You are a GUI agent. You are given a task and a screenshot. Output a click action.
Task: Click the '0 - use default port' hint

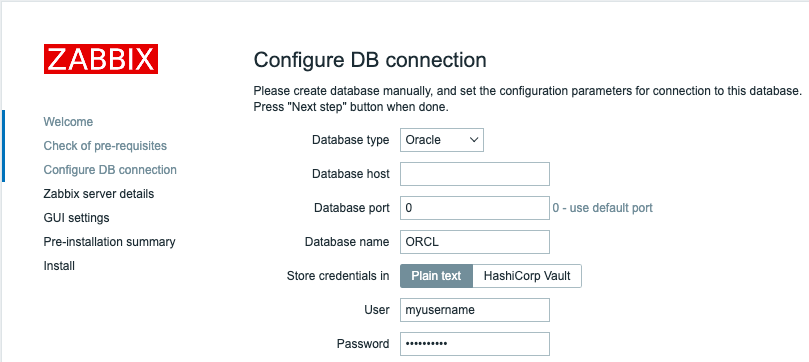point(603,208)
